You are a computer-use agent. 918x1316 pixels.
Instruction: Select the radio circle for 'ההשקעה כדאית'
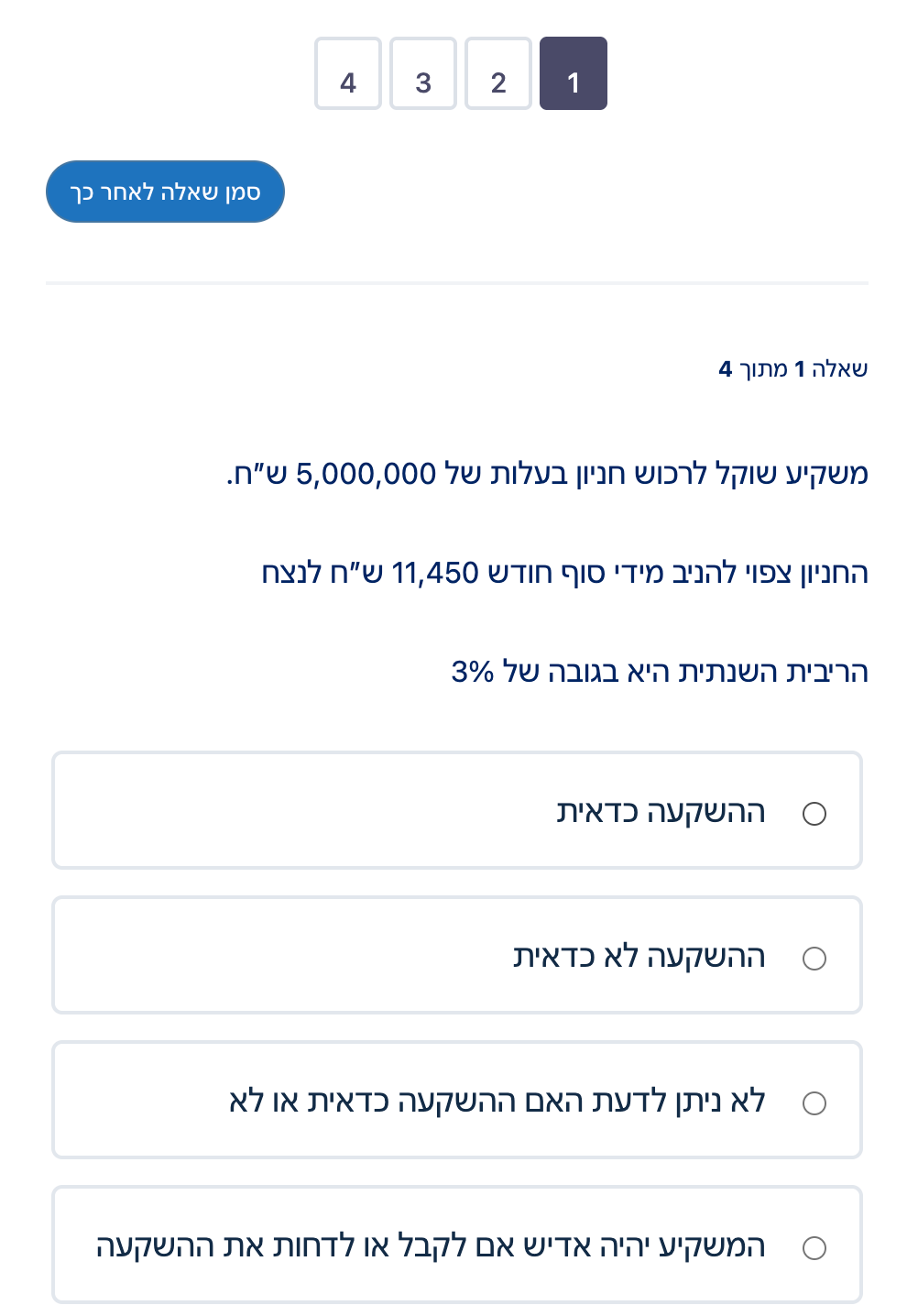click(814, 814)
